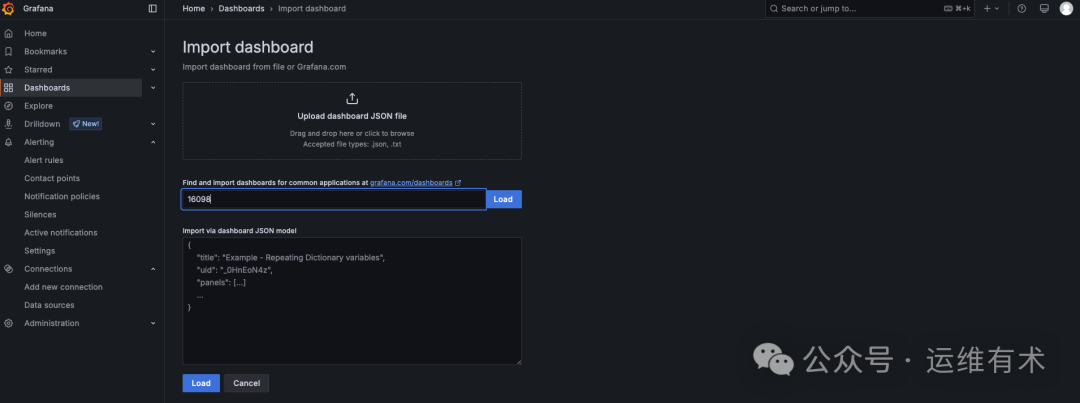Image resolution: width=1080 pixels, height=403 pixels.
Task: Open the plus New menu in top bar
Action: click(x=991, y=8)
